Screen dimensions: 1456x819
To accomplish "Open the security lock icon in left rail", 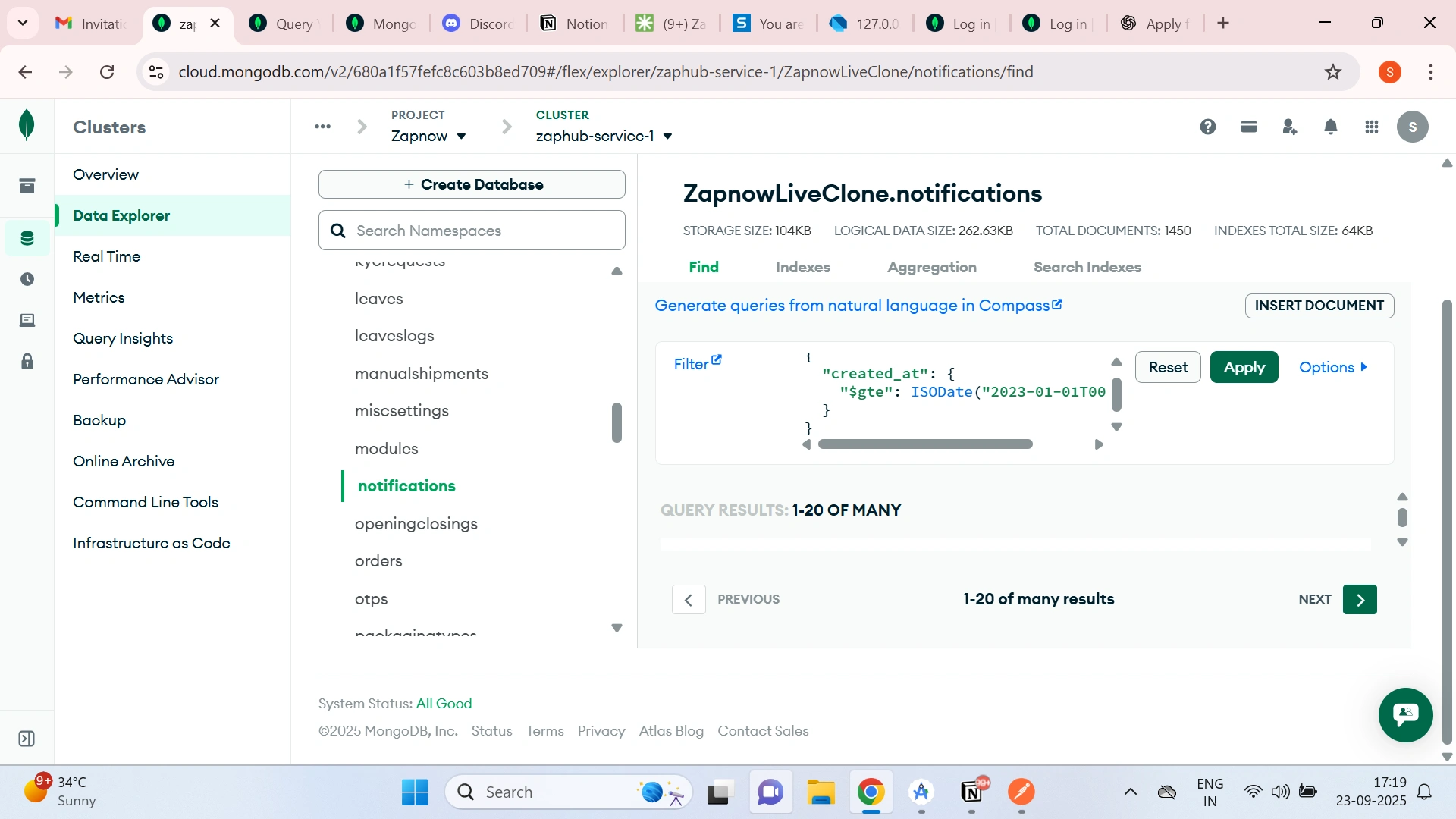I will click(27, 361).
